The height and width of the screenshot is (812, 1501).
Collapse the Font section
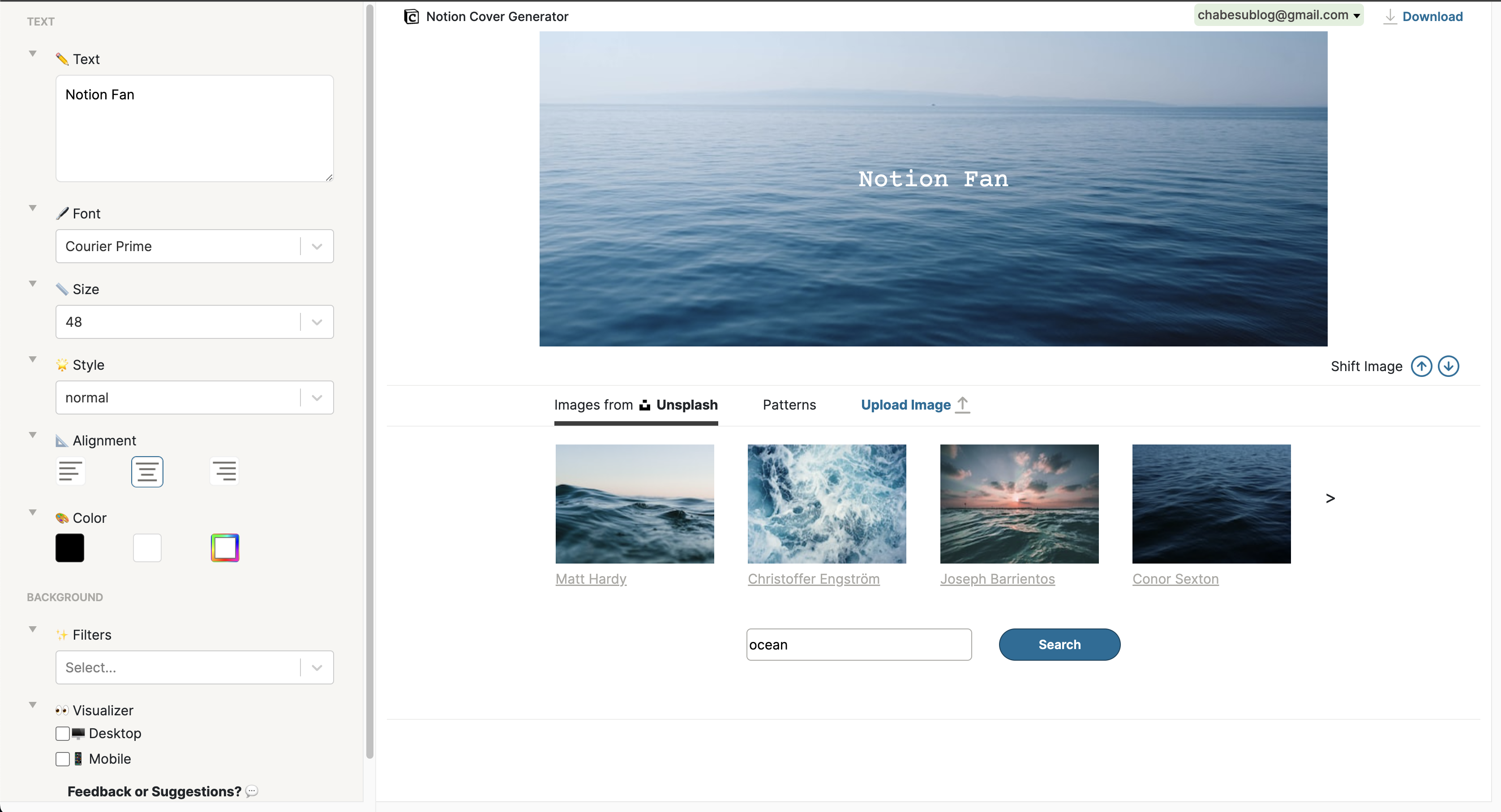[33, 207]
